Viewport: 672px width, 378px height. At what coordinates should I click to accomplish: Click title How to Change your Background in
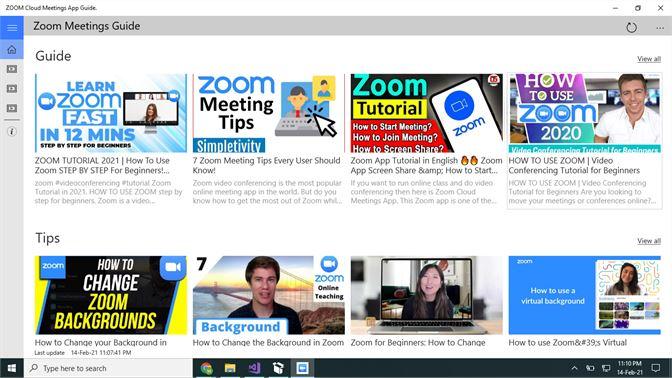101,342
